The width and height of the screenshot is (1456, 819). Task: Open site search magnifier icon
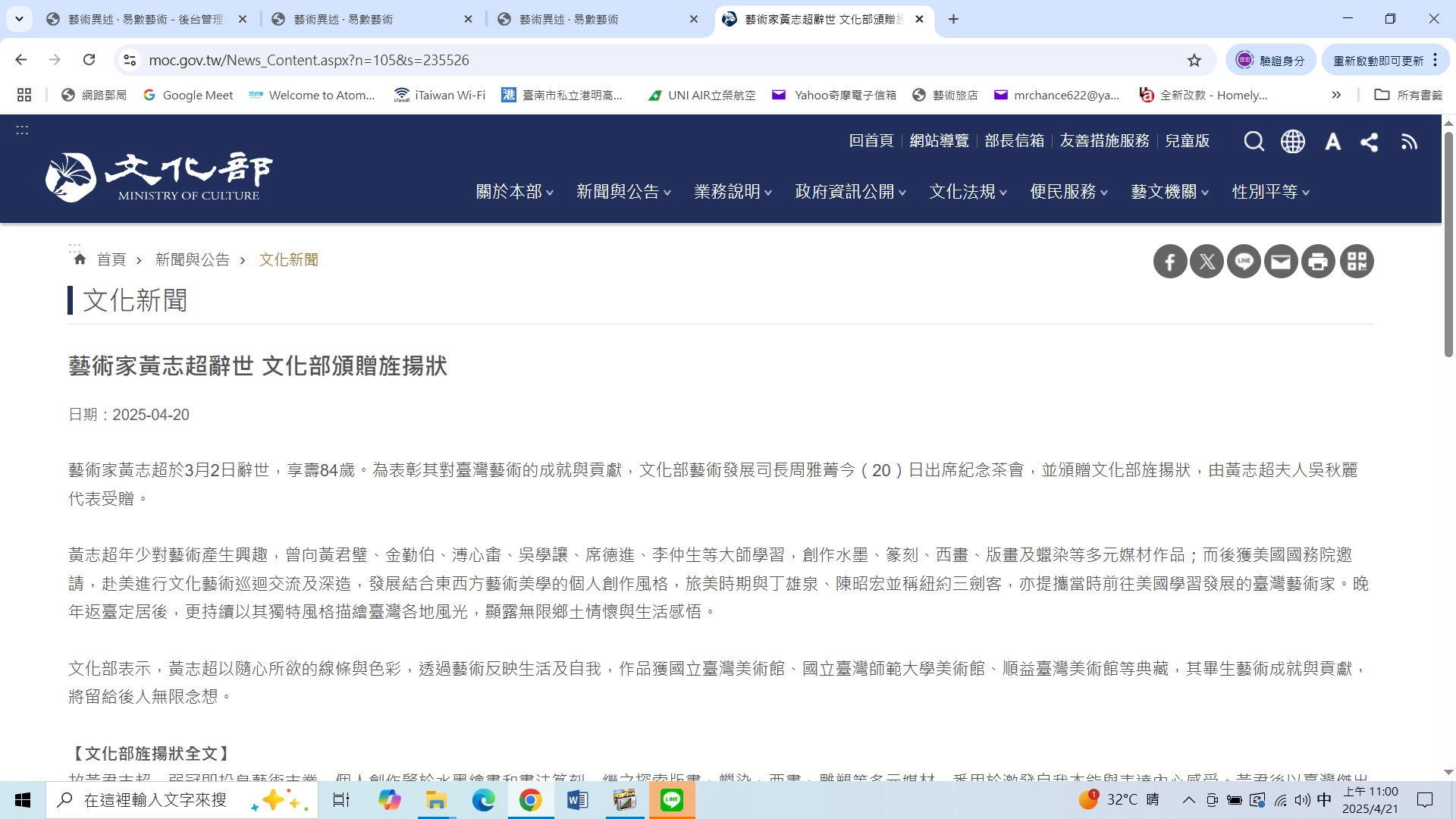1254,142
